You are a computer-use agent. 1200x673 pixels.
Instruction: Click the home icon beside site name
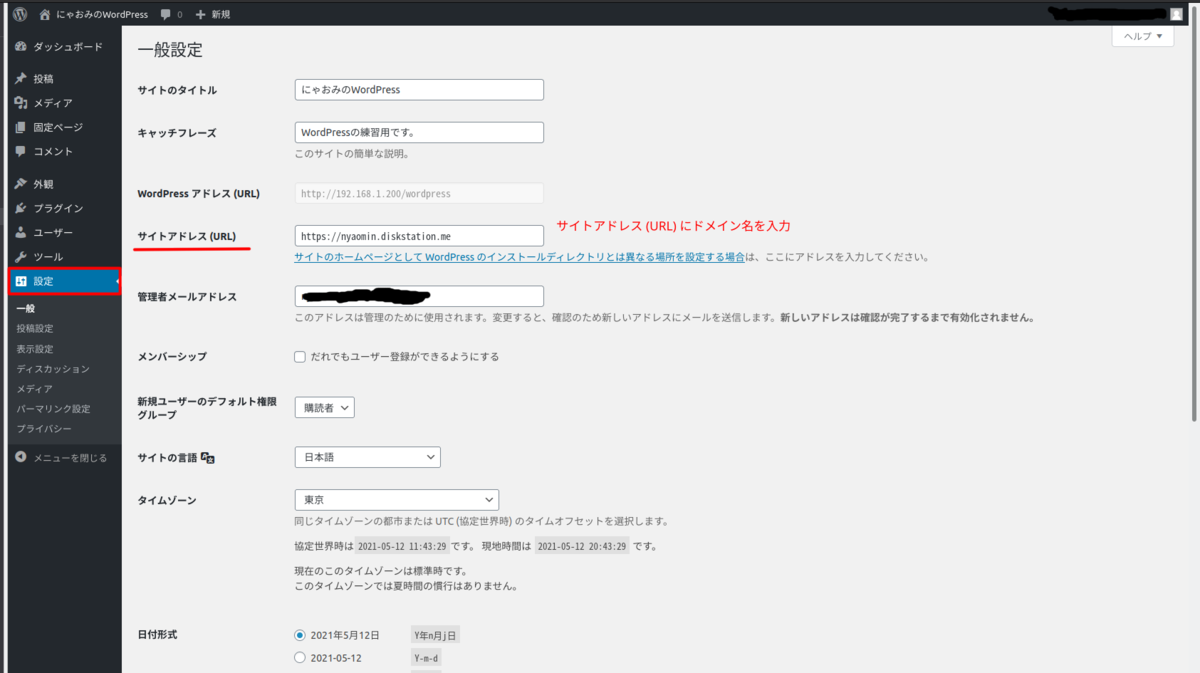point(45,15)
